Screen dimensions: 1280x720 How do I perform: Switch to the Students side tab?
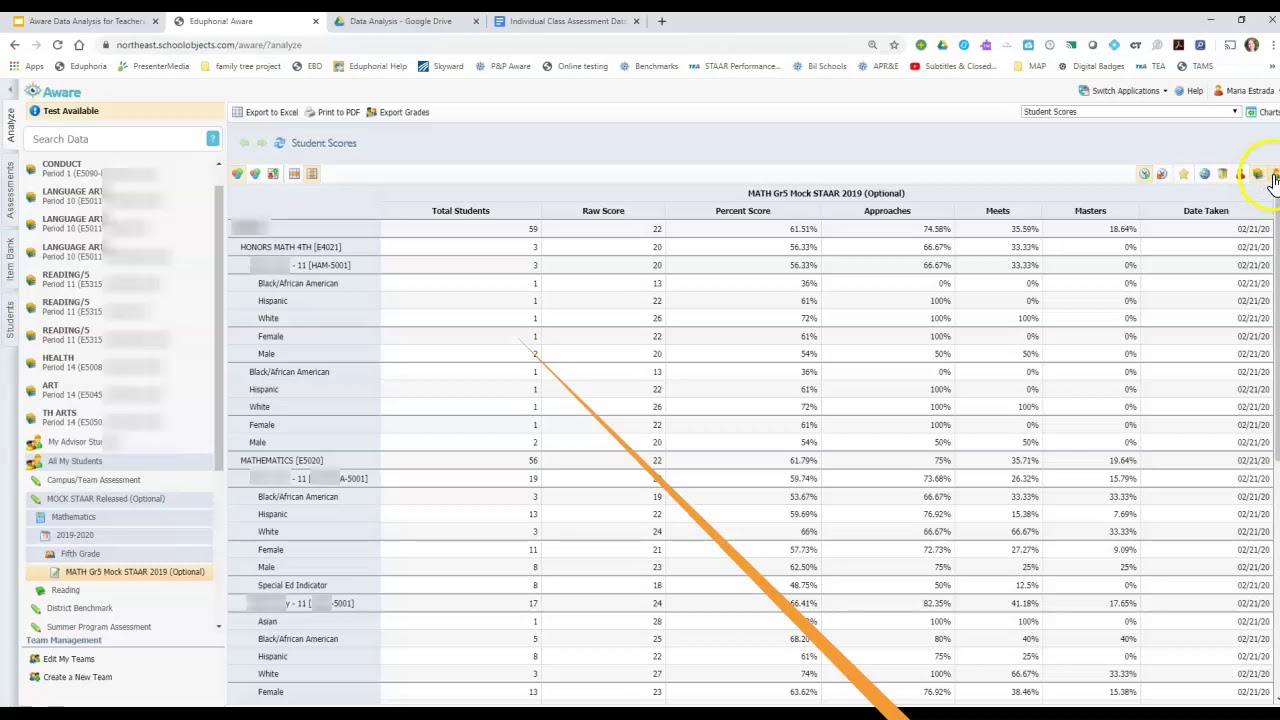tap(11, 319)
